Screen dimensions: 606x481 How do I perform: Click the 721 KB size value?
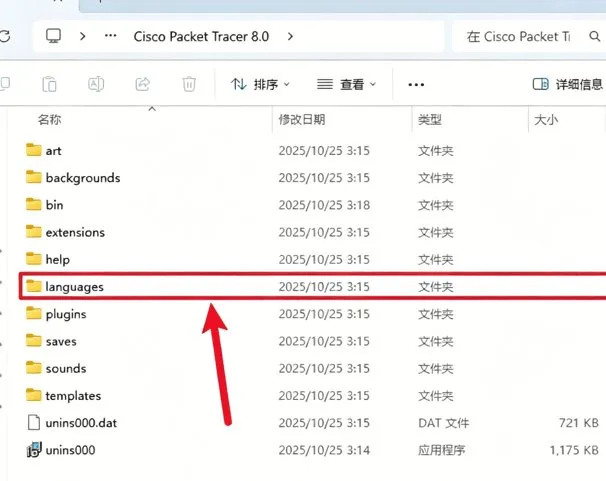point(579,423)
